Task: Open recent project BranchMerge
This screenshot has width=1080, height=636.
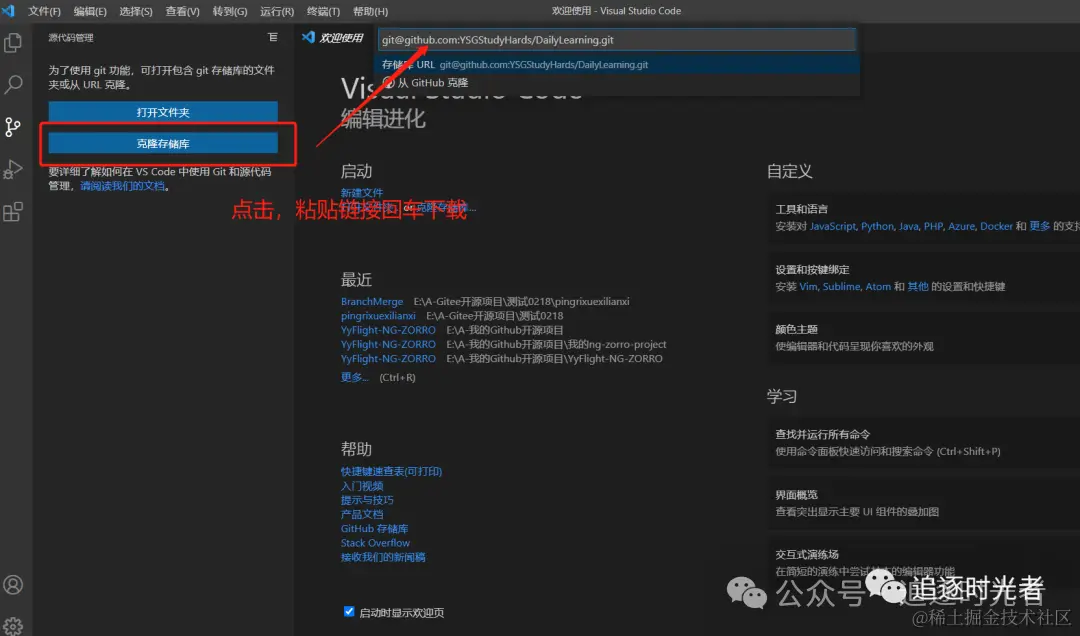Action: point(372,302)
